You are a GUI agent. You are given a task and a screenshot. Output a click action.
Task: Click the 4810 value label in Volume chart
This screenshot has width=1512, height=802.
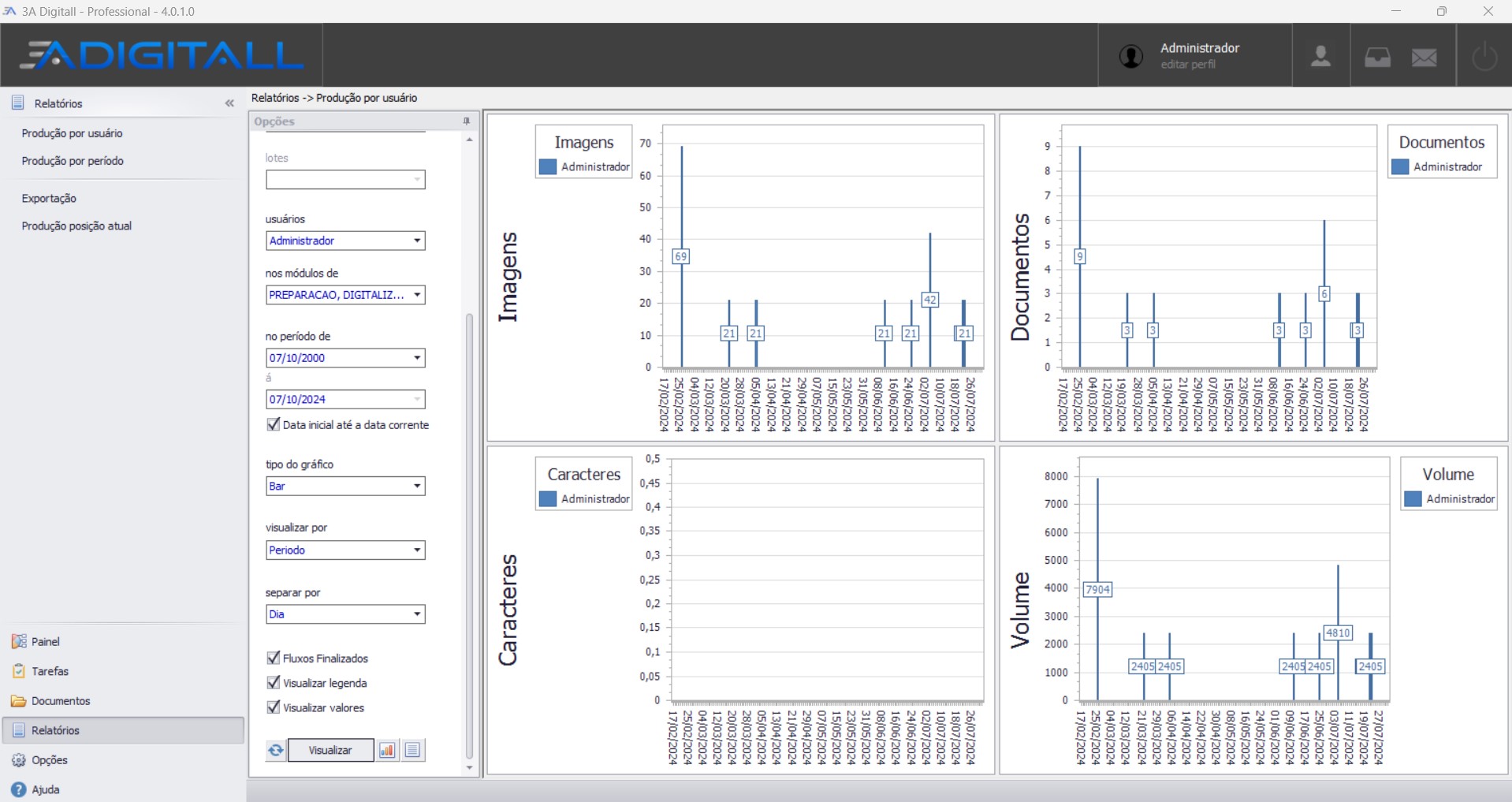[1338, 632]
